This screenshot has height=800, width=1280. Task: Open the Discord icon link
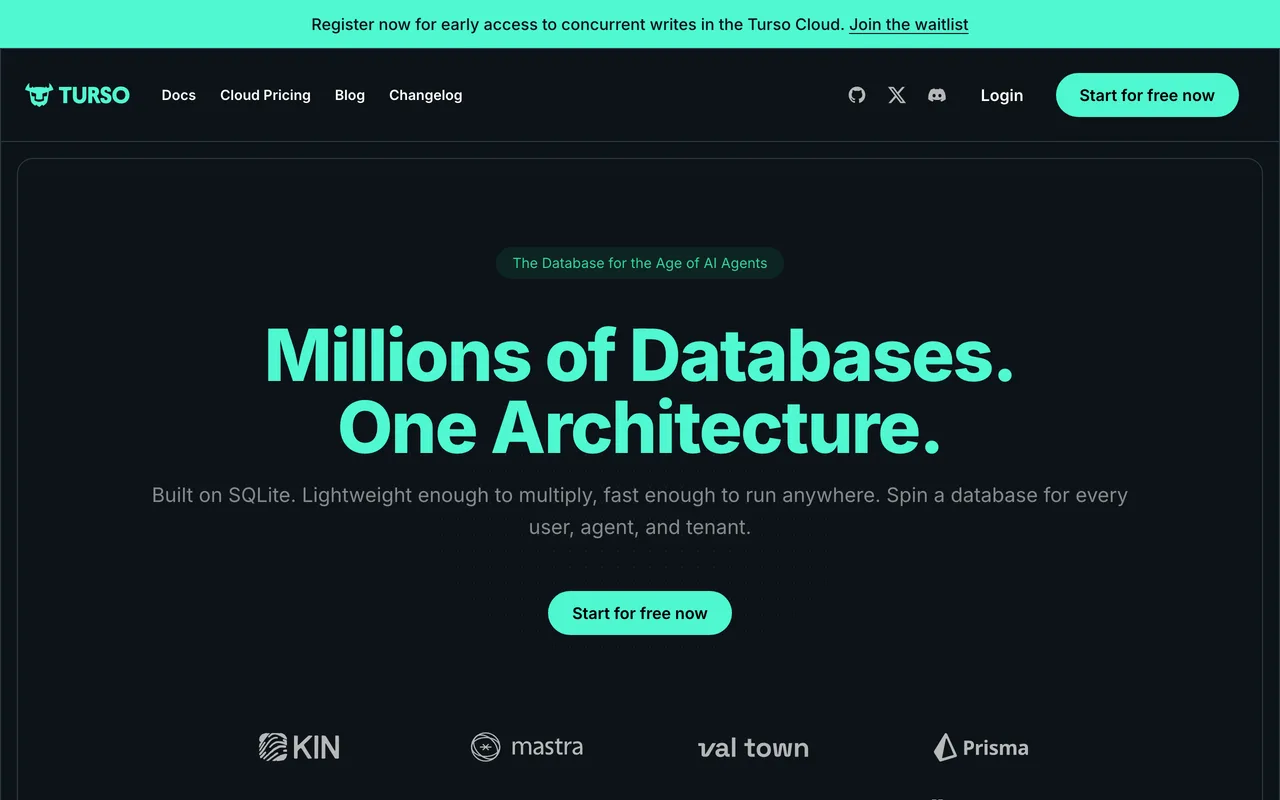(x=937, y=95)
